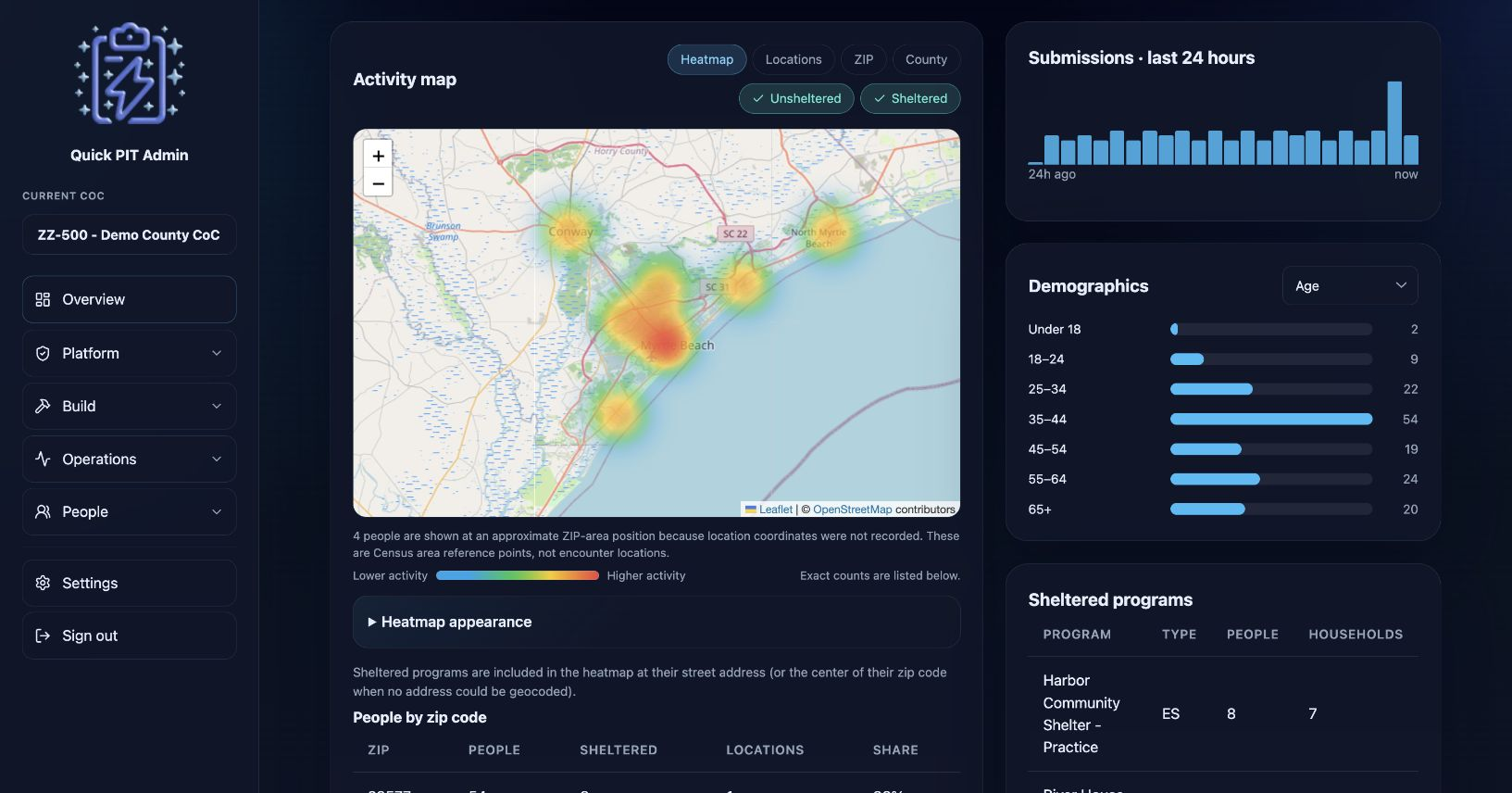Expand the Heatmap appearance section
This screenshot has width=1512, height=793.
pyautogui.click(x=656, y=622)
